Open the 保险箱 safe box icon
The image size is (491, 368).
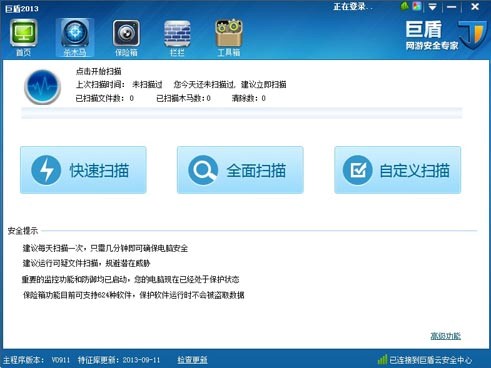click(126, 37)
